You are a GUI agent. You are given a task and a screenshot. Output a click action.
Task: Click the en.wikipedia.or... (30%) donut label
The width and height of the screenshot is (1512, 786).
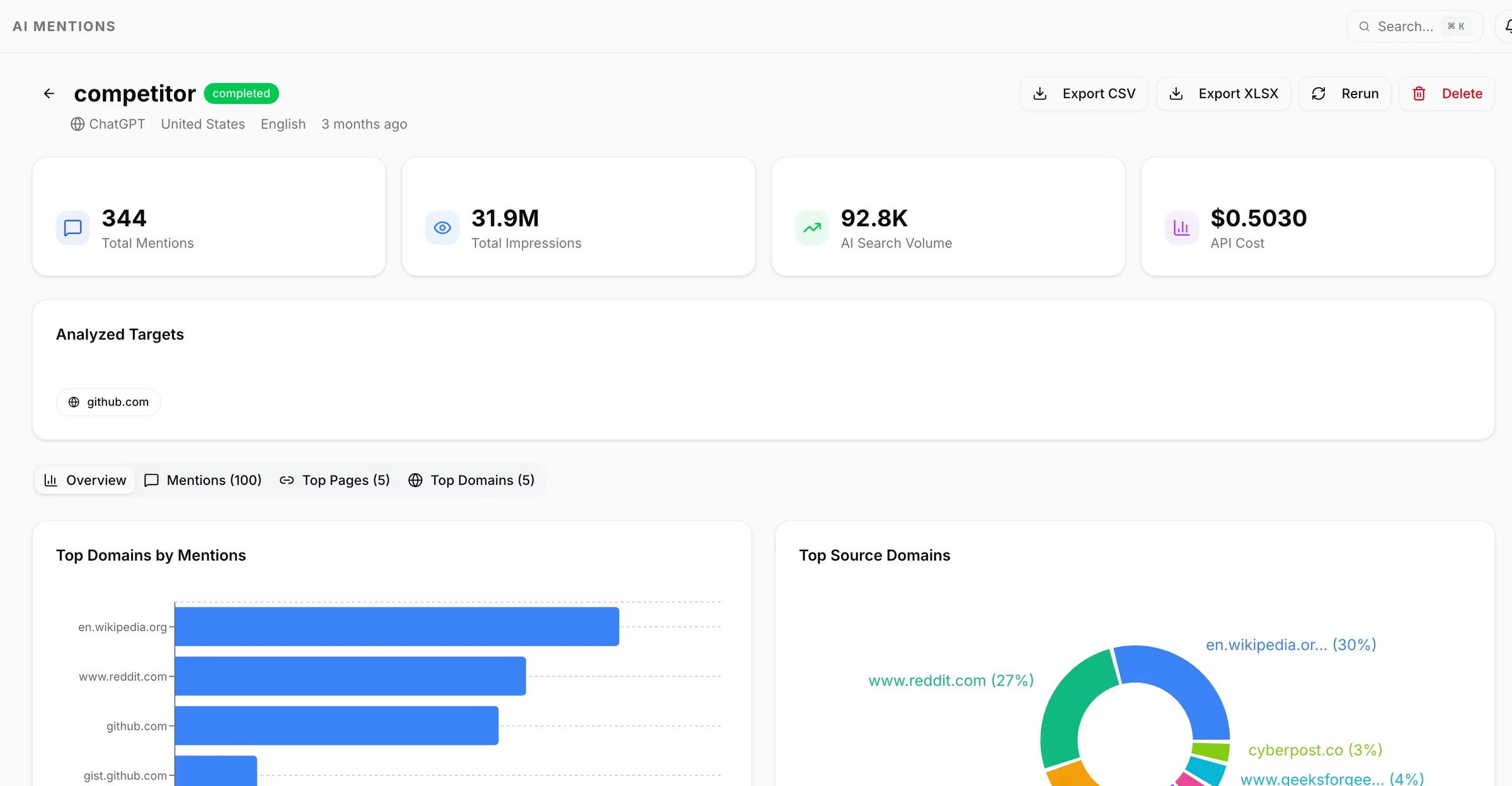[x=1291, y=645]
